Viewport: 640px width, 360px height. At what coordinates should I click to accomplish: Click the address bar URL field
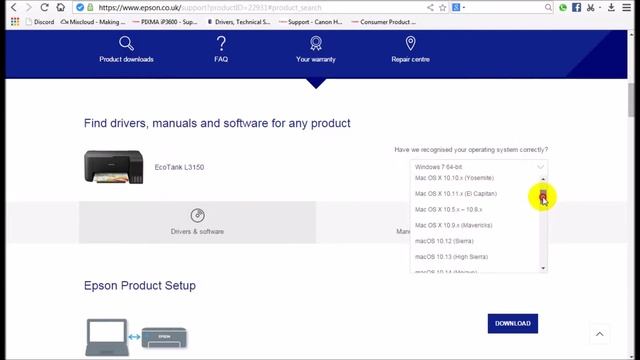coord(261,7)
